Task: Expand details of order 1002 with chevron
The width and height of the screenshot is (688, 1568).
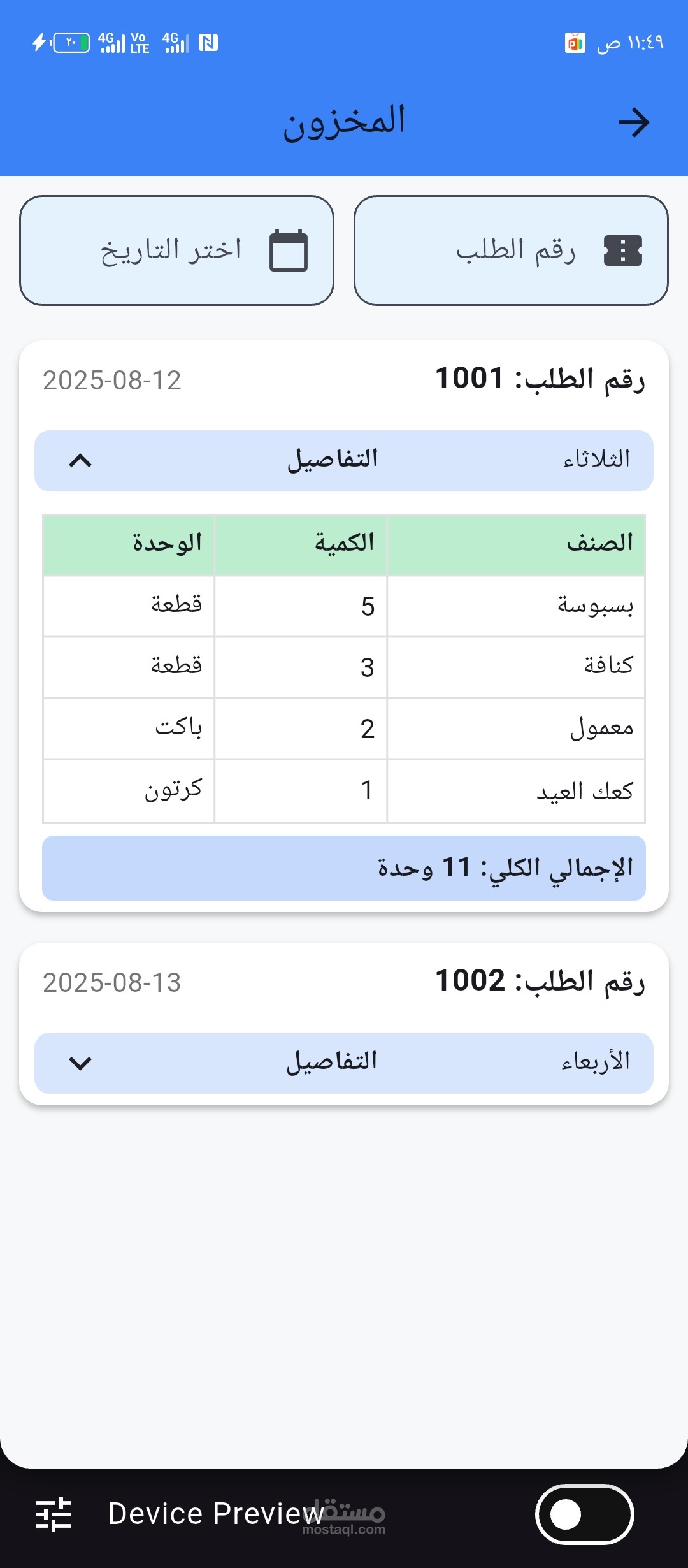Action: tap(80, 1063)
